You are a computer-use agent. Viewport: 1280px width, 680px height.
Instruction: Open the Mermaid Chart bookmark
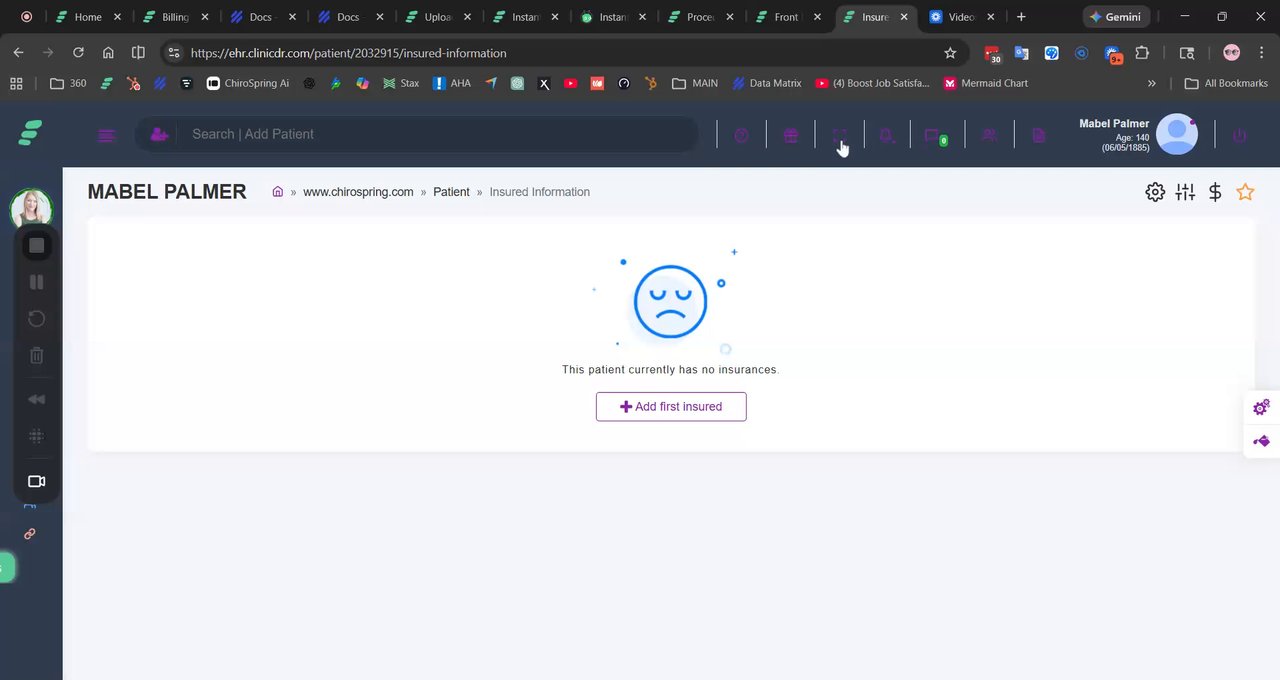[x=986, y=83]
